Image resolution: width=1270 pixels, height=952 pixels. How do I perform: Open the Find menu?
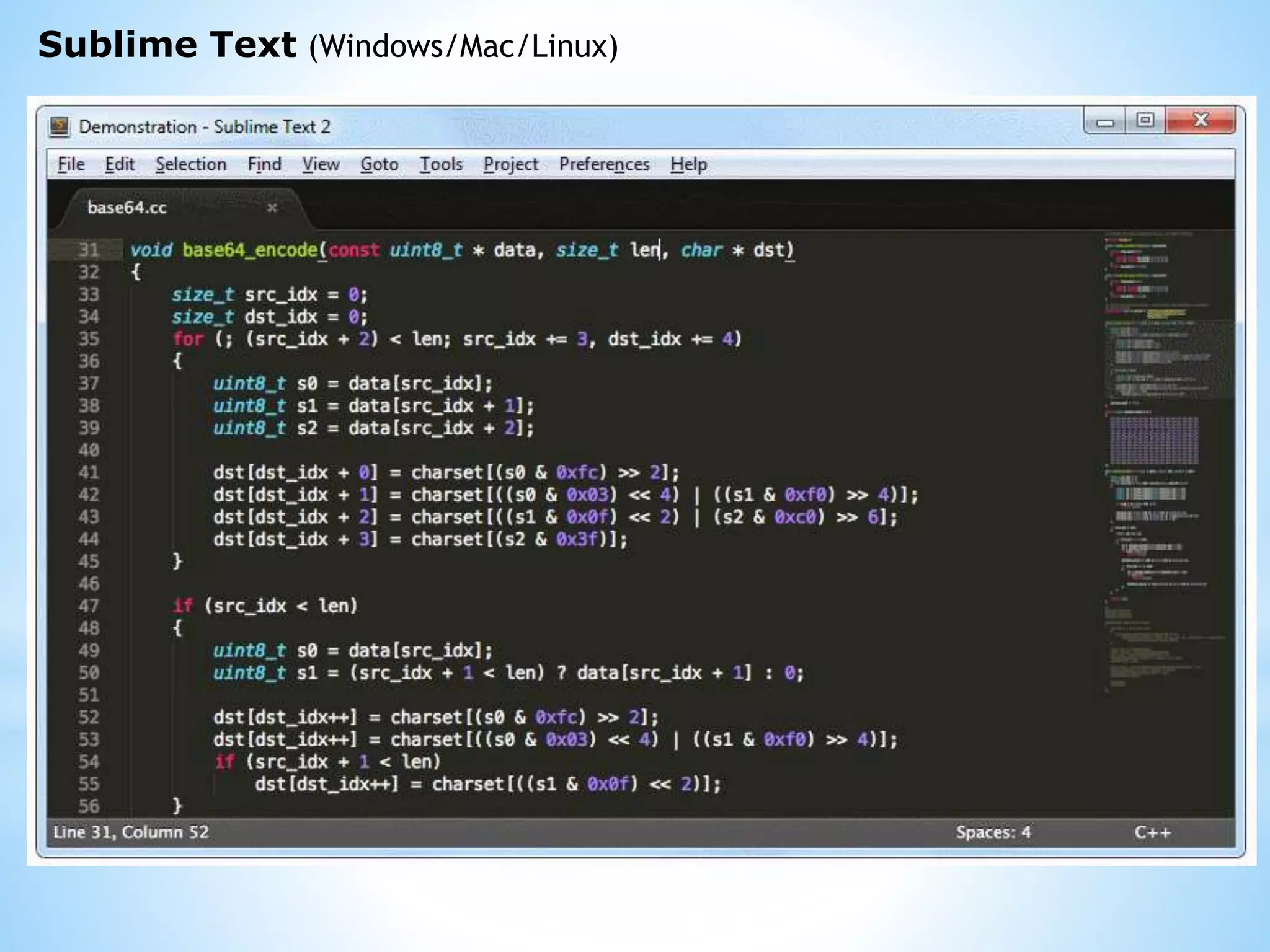pyautogui.click(x=264, y=164)
